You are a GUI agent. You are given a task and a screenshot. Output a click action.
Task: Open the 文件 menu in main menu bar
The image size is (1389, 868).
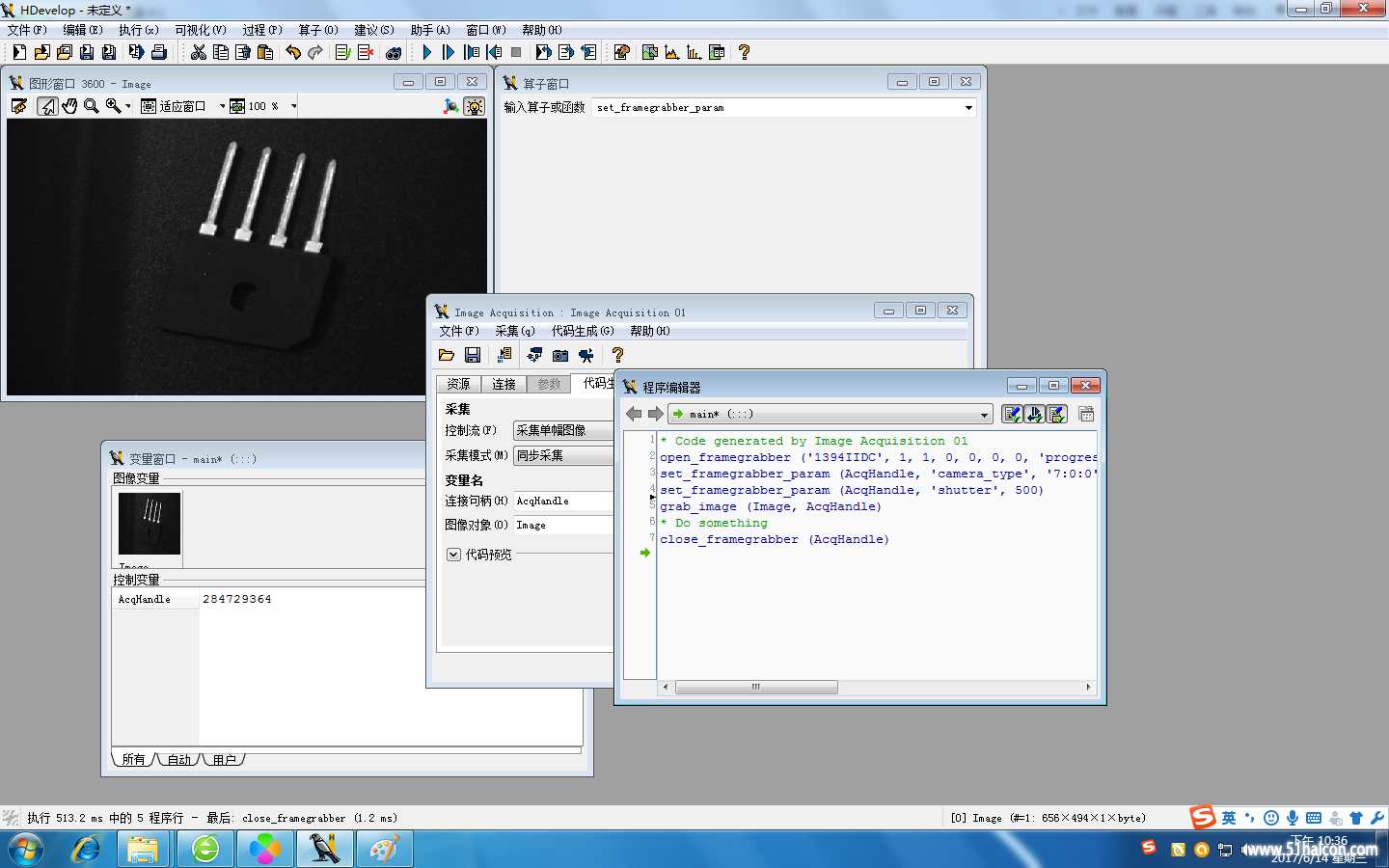[27, 30]
